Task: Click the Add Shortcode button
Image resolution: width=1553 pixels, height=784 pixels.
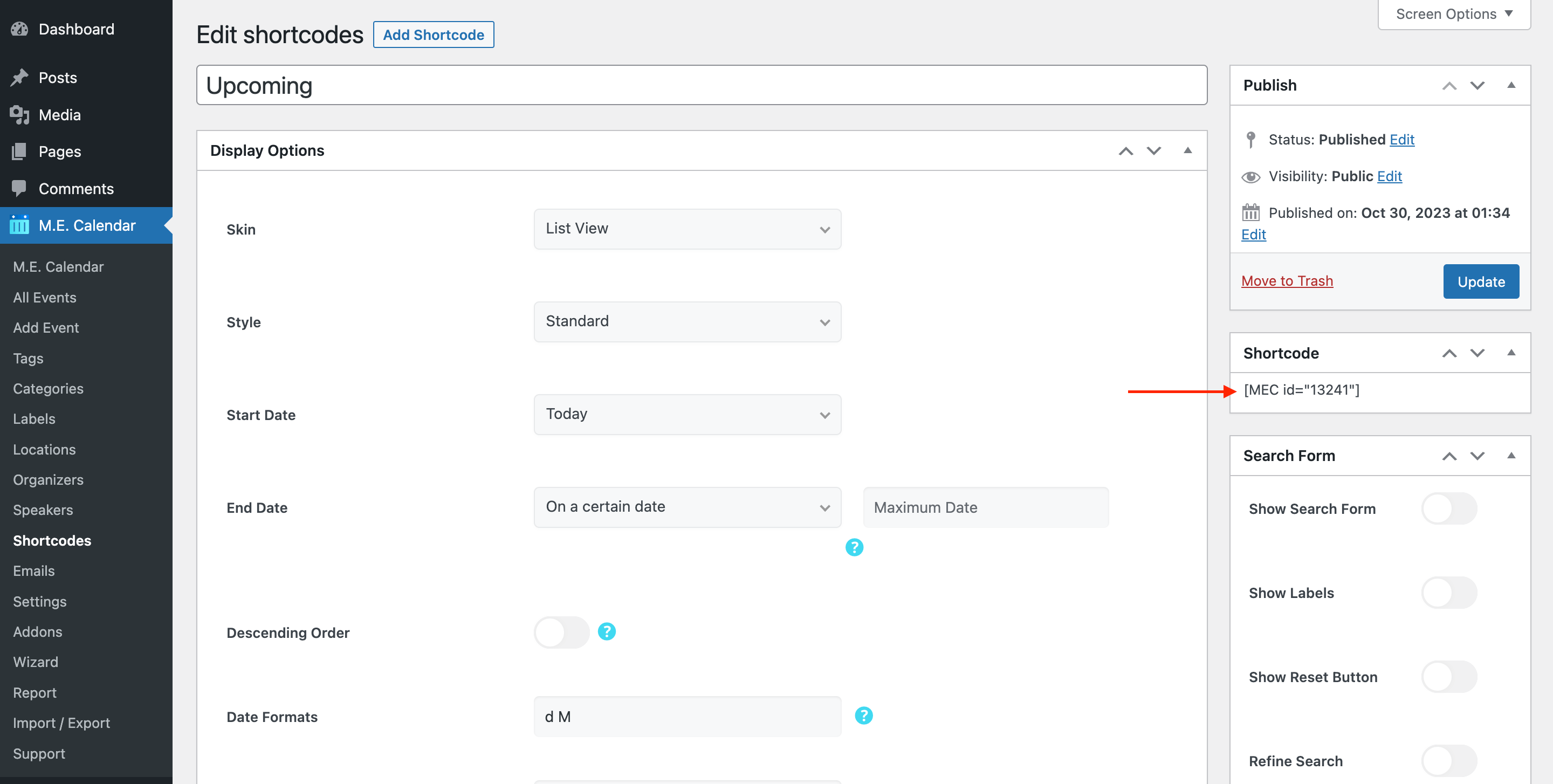Action: point(433,35)
